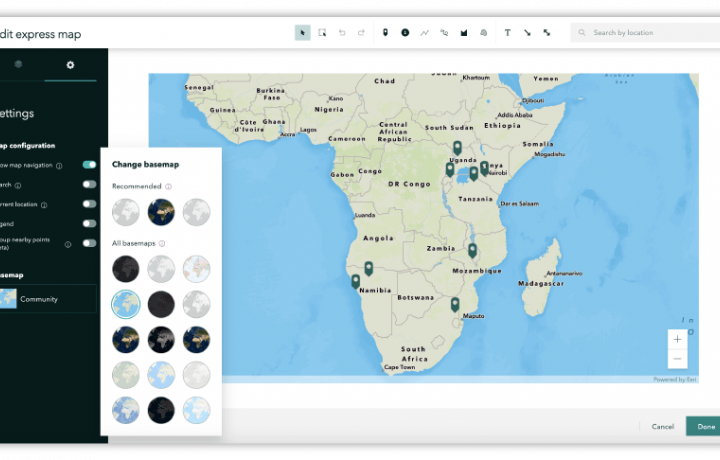Switch to the settings gear tab
Image resolution: width=720 pixels, height=460 pixels.
[70, 65]
